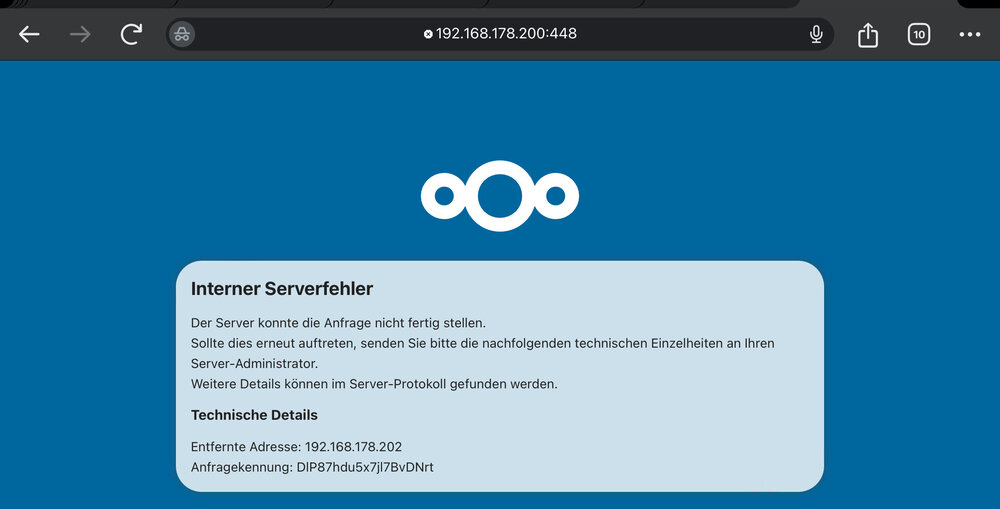
Task: Click the Entfernte Adresse label
Action: [x=246, y=446]
